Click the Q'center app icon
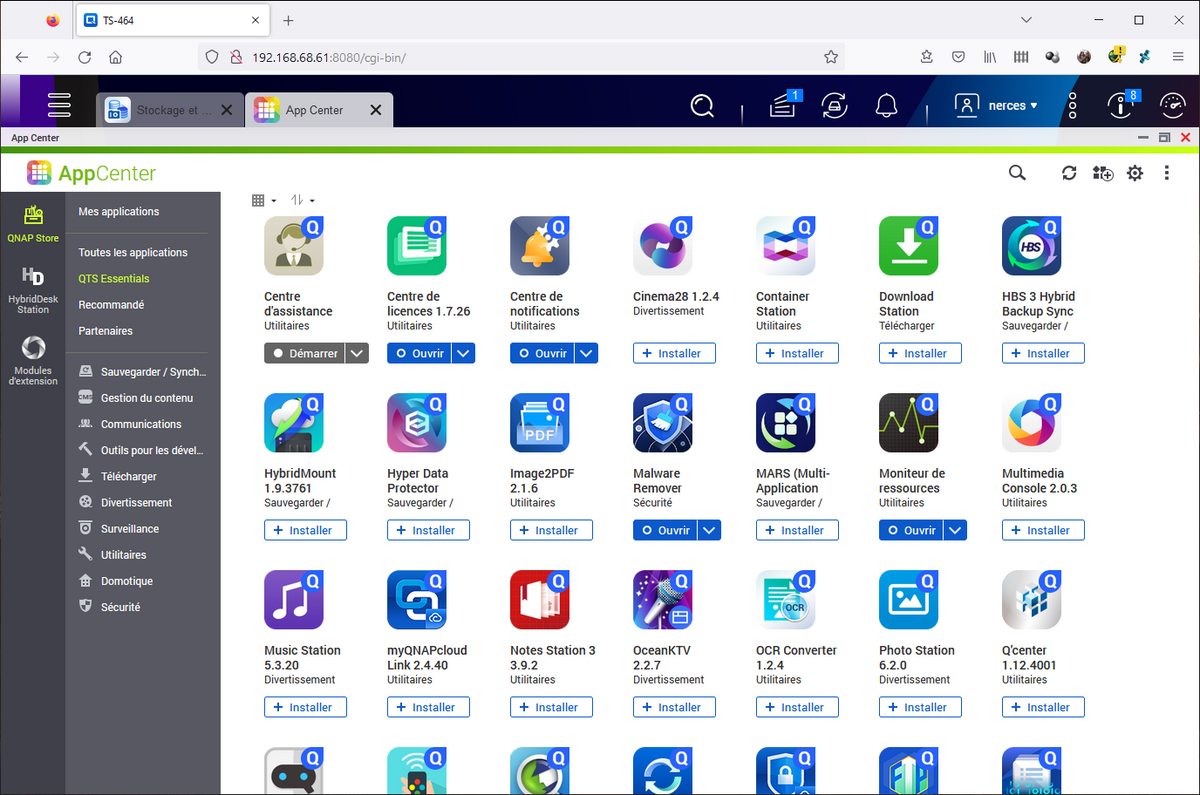Viewport: 1200px width, 795px height. point(1032,600)
